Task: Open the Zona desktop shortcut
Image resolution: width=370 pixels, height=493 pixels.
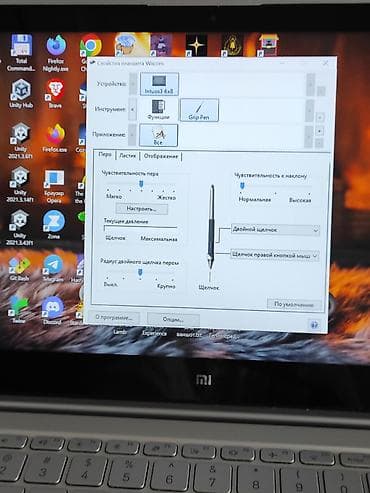Action: click(x=54, y=225)
